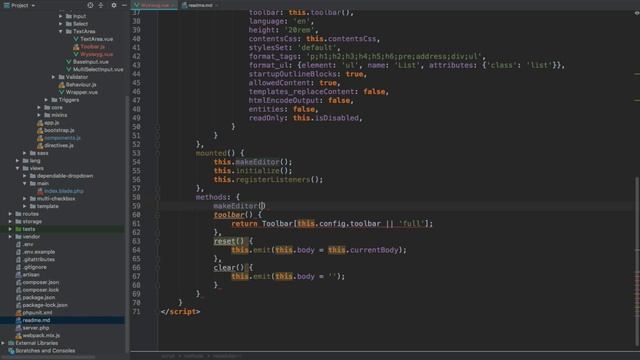The height and width of the screenshot is (360, 640).
Task: Select the readme.md file in the project tree
Action: [x=62, y=320]
